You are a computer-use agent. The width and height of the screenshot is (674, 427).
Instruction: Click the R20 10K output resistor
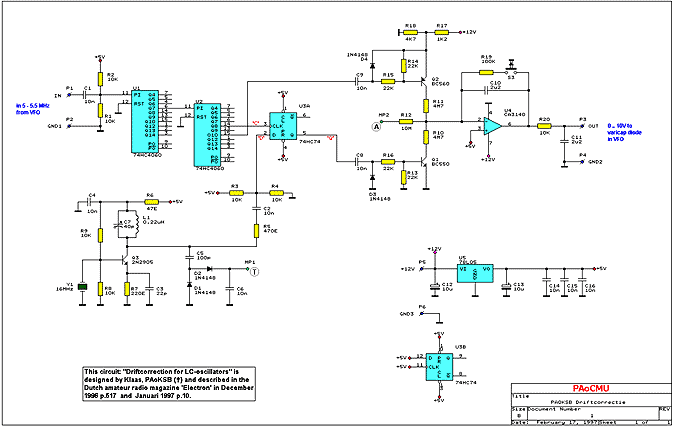[544, 126]
